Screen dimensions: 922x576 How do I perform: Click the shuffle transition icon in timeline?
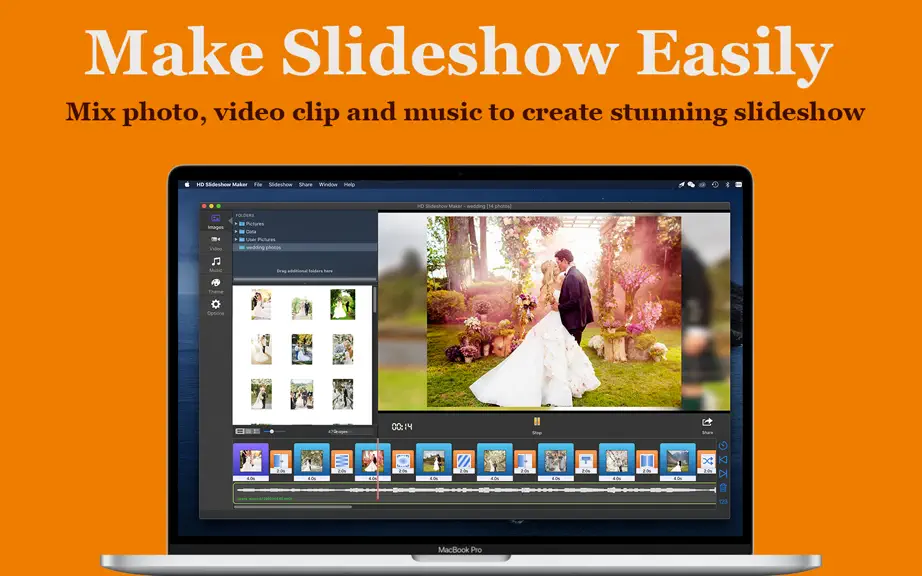[707, 461]
